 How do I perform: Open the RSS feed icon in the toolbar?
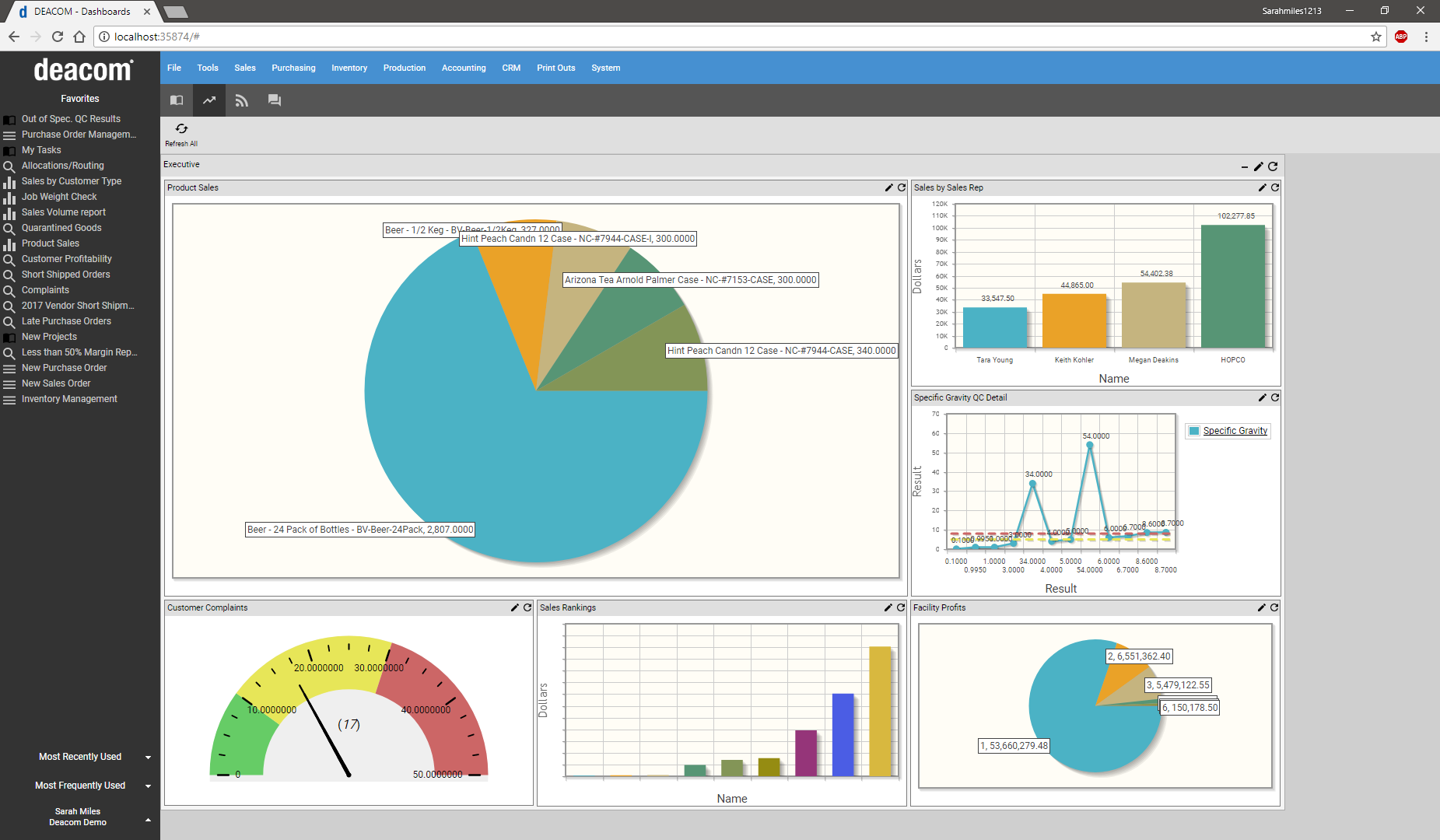coord(241,100)
